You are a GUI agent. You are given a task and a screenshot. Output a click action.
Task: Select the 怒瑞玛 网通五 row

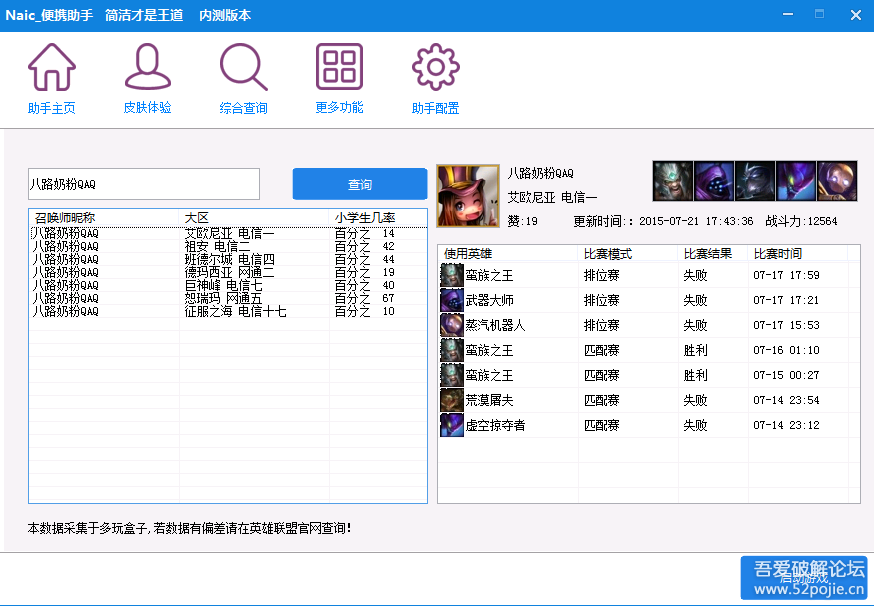(x=229, y=298)
